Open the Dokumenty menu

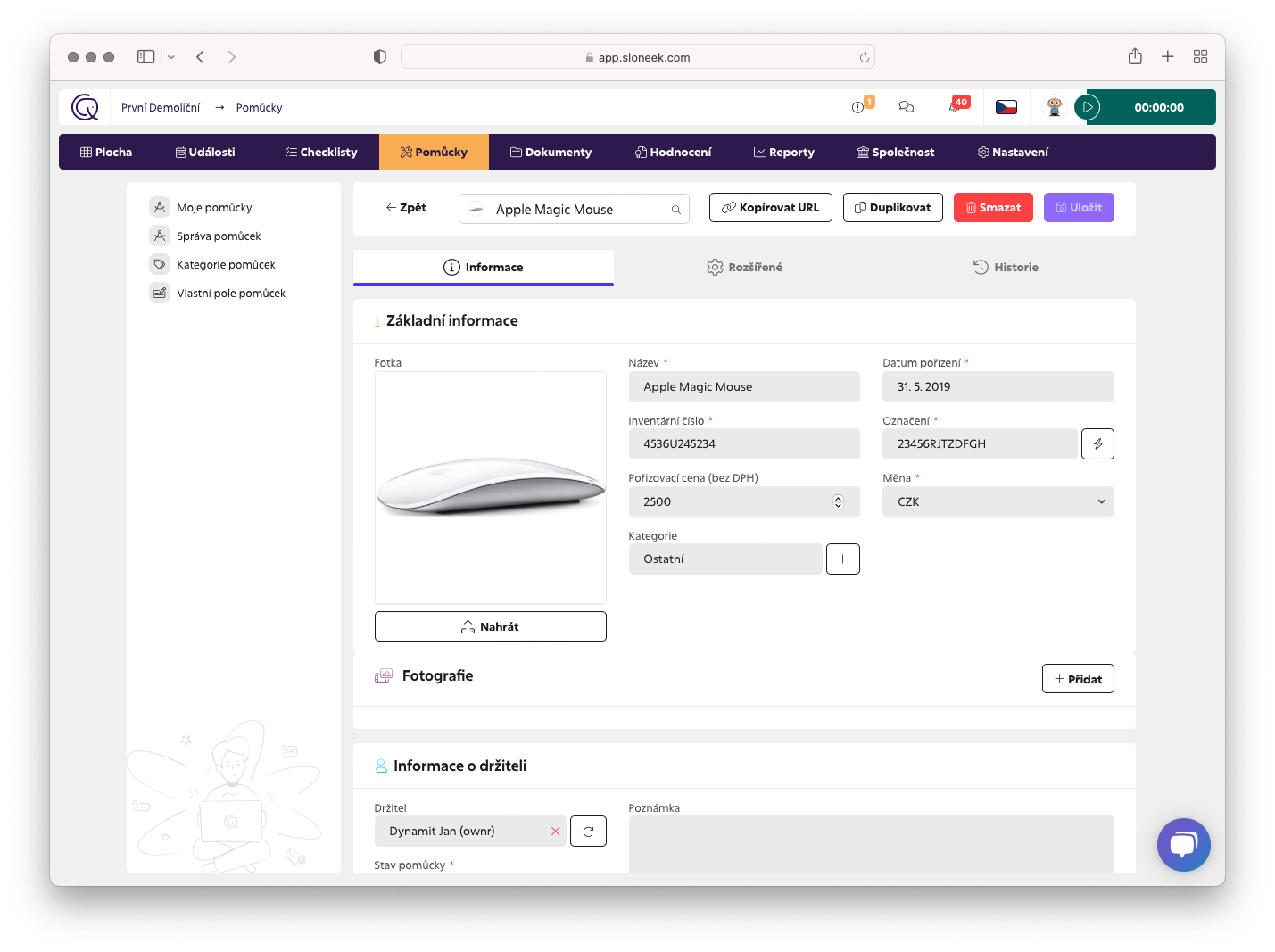click(551, 152)
